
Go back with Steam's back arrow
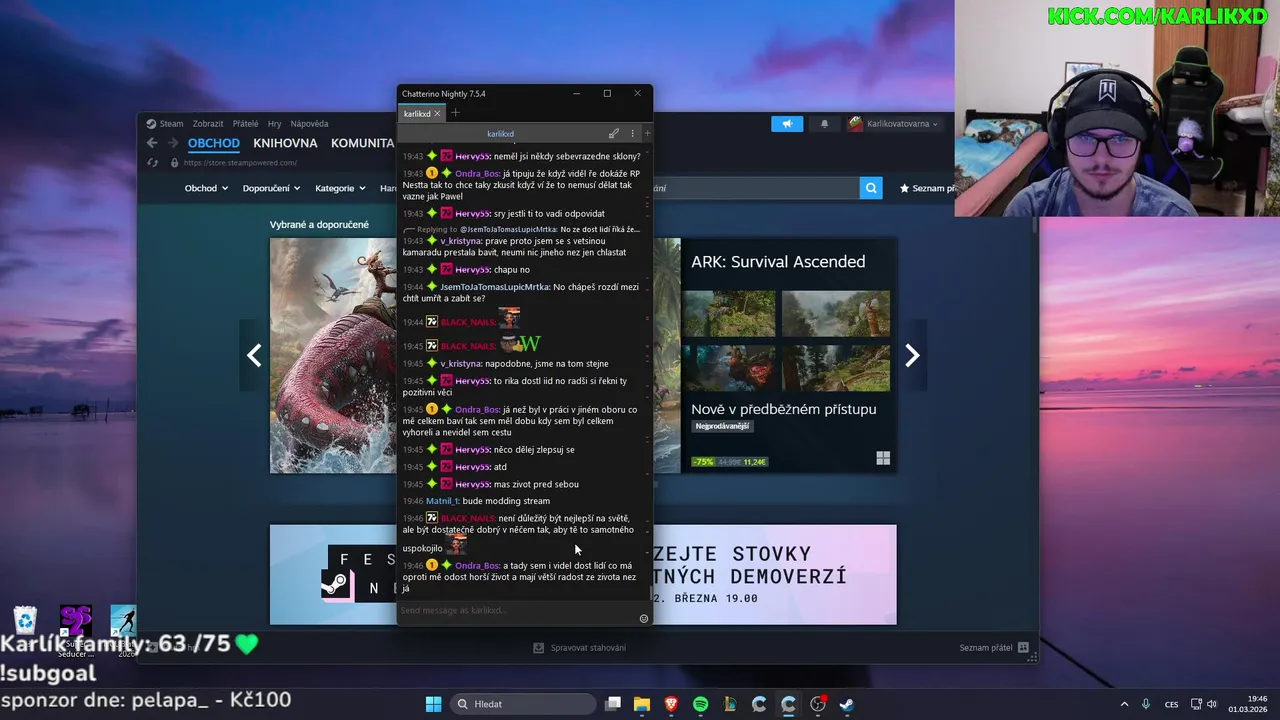(x=152, y=143)
